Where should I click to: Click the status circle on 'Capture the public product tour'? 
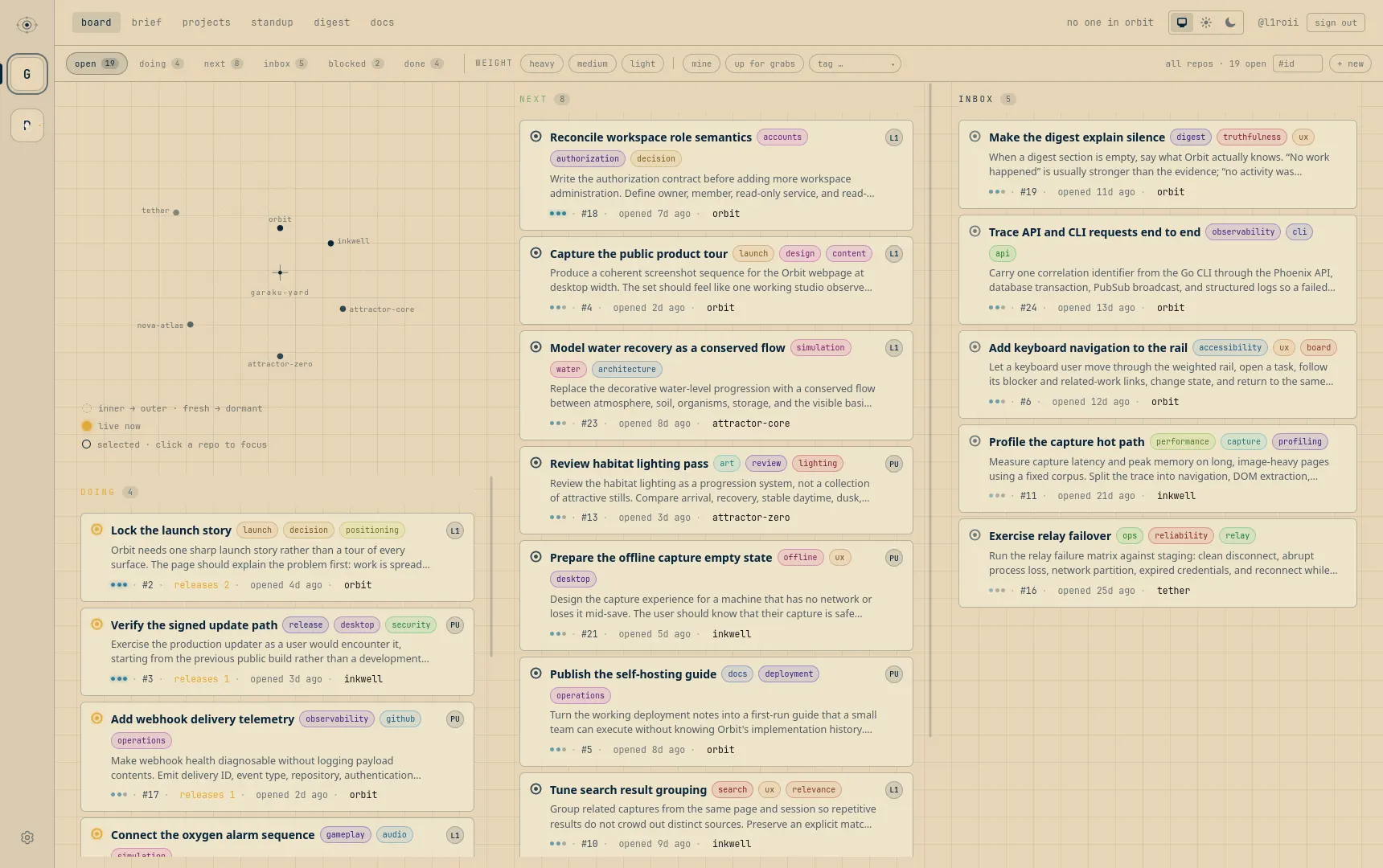click(x=536, y=253)
